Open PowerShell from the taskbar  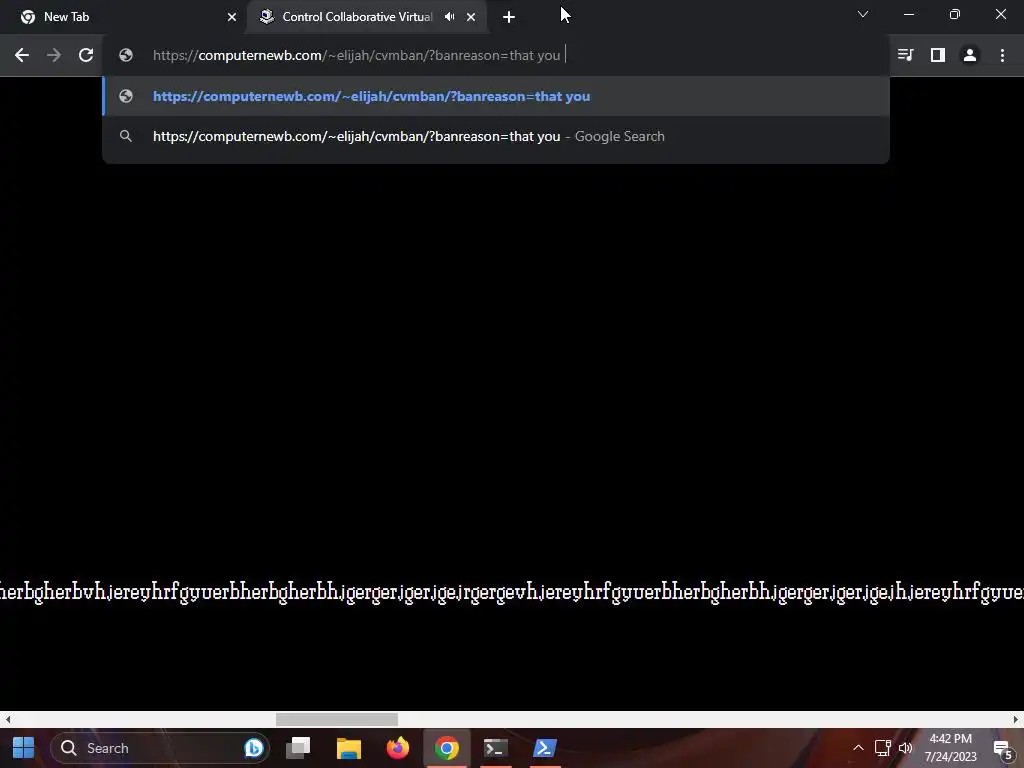tap(545, 748)
